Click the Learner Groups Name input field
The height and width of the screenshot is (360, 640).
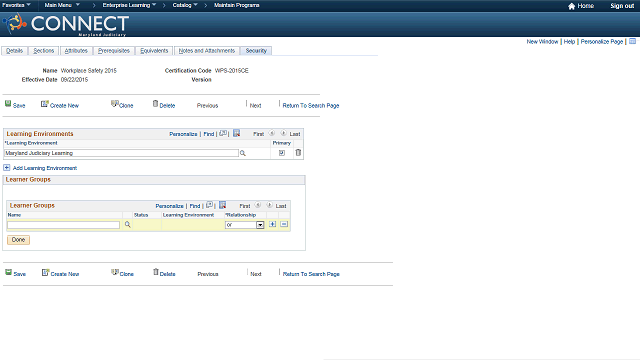click(63, 225)
